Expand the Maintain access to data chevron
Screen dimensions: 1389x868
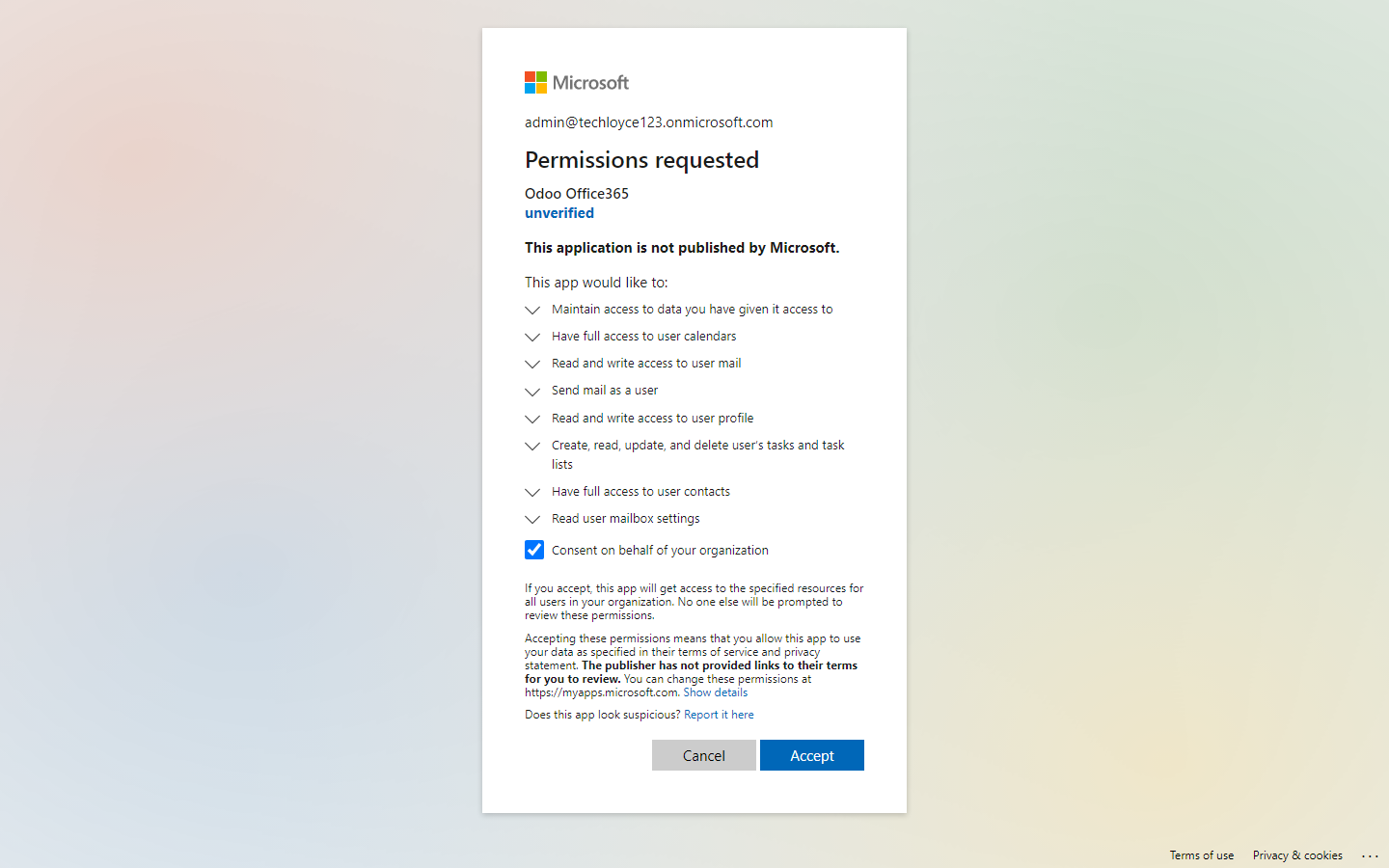(532, 311)
